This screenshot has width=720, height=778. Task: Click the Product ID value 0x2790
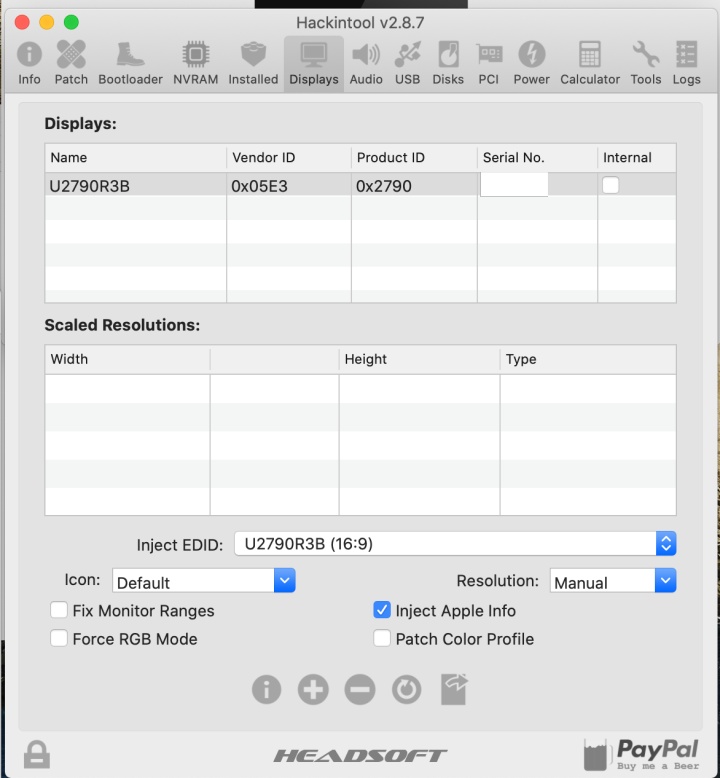coord(384,186)
